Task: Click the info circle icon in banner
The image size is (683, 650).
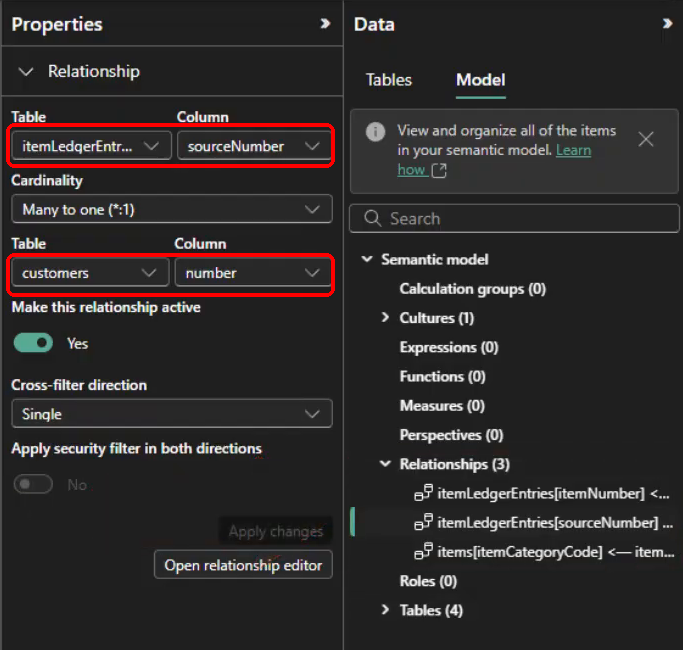Action: click(375, 132)
